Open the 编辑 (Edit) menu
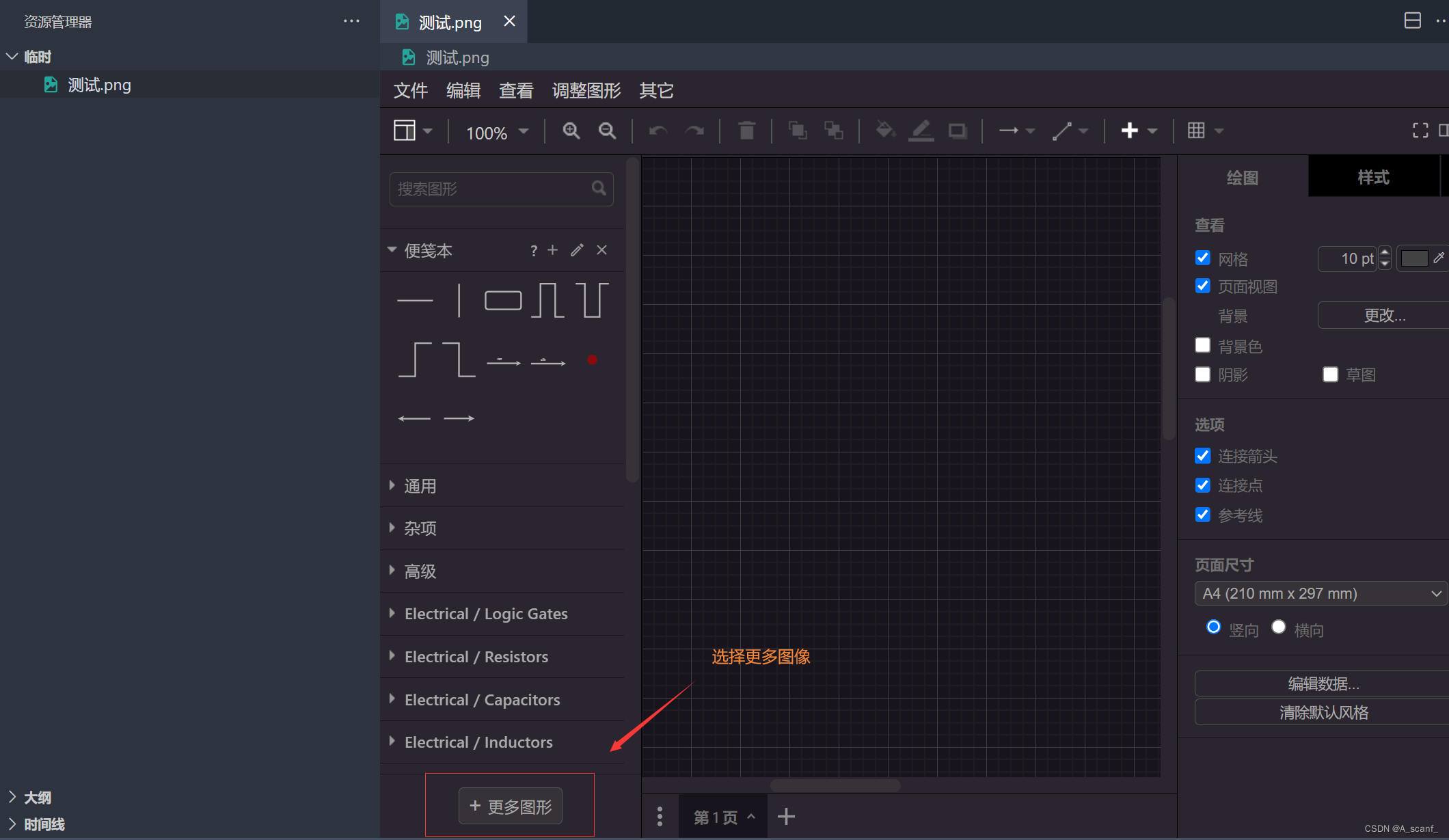1449x840 pixels. pos(463,90)
